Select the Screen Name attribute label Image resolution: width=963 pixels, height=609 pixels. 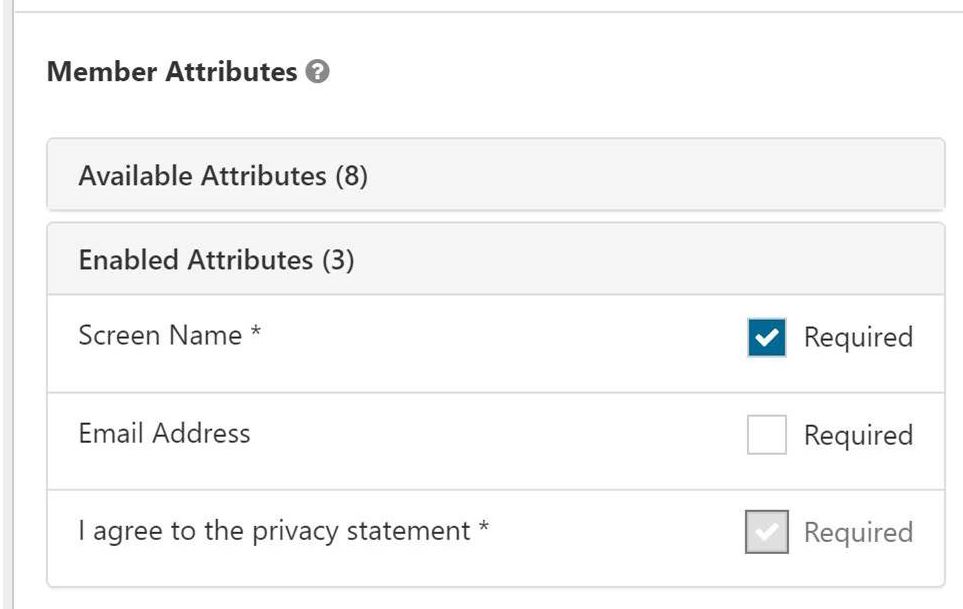160,335
